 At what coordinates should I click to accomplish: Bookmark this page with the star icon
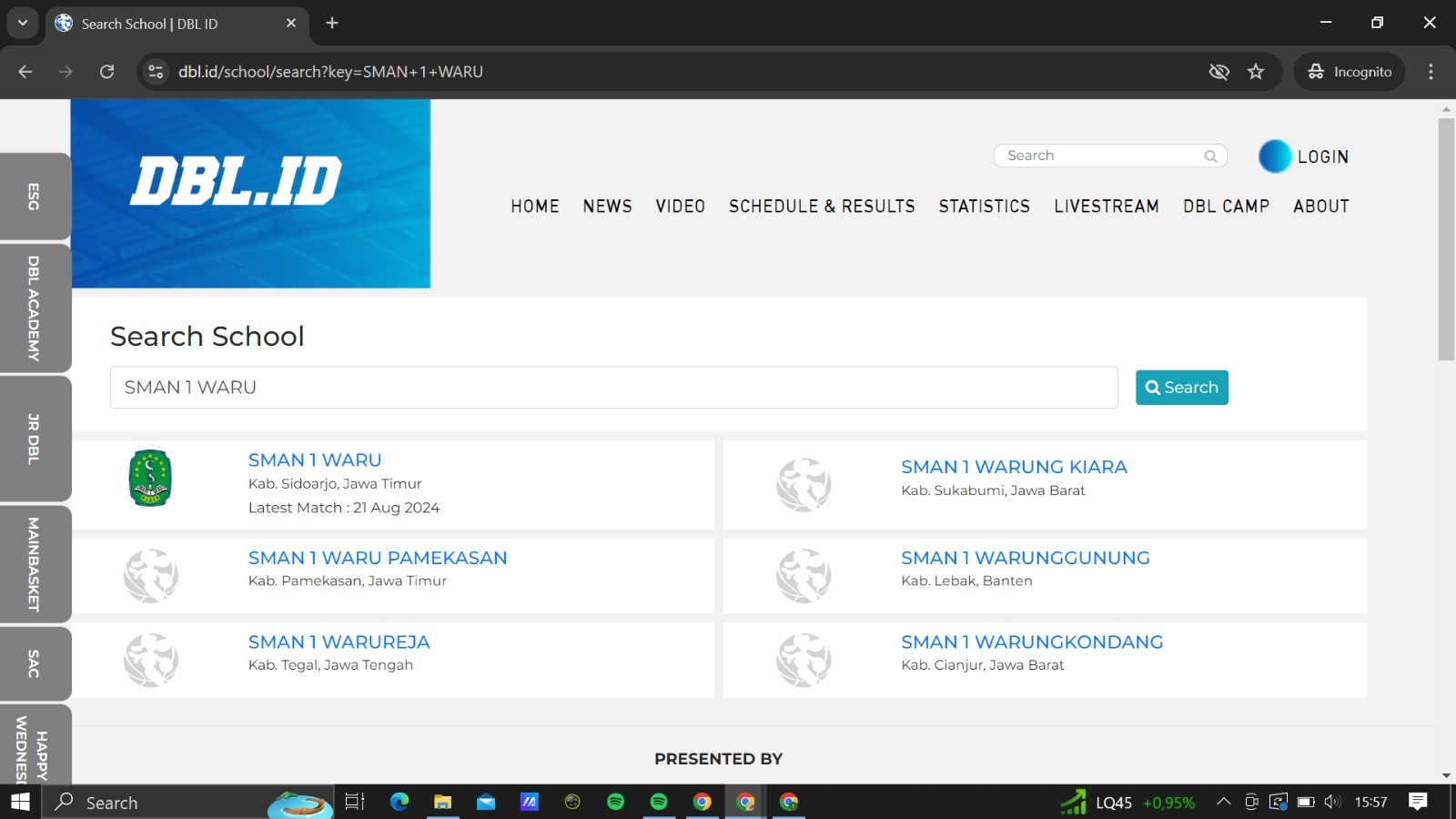pyautogui.click(x=1256, y=72)
